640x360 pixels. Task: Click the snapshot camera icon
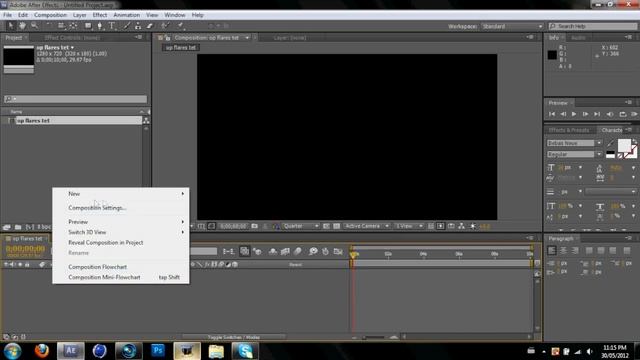click(x=254, y=226)
